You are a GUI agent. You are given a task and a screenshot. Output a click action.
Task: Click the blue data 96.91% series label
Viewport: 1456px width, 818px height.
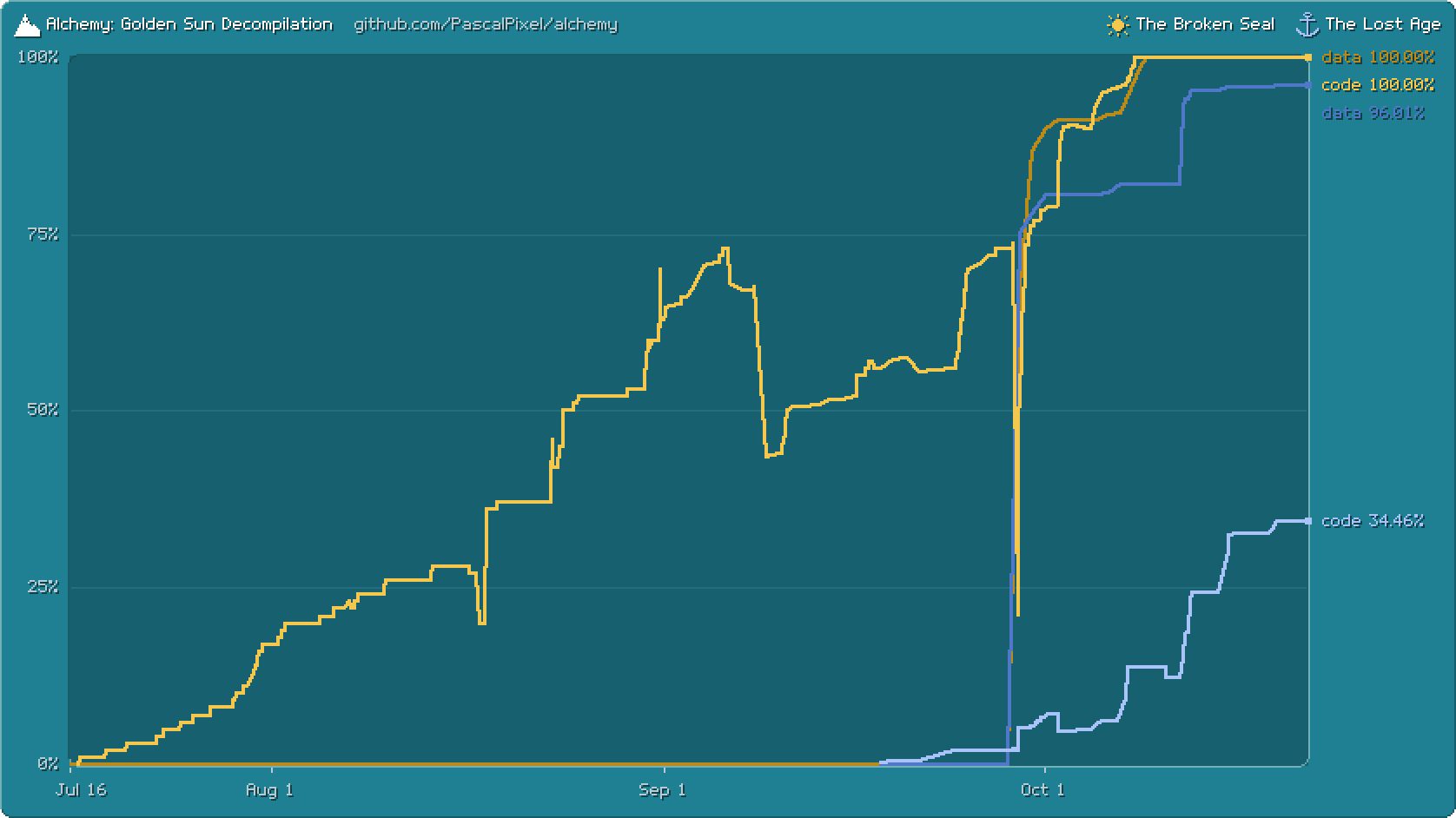point(1373,113)
